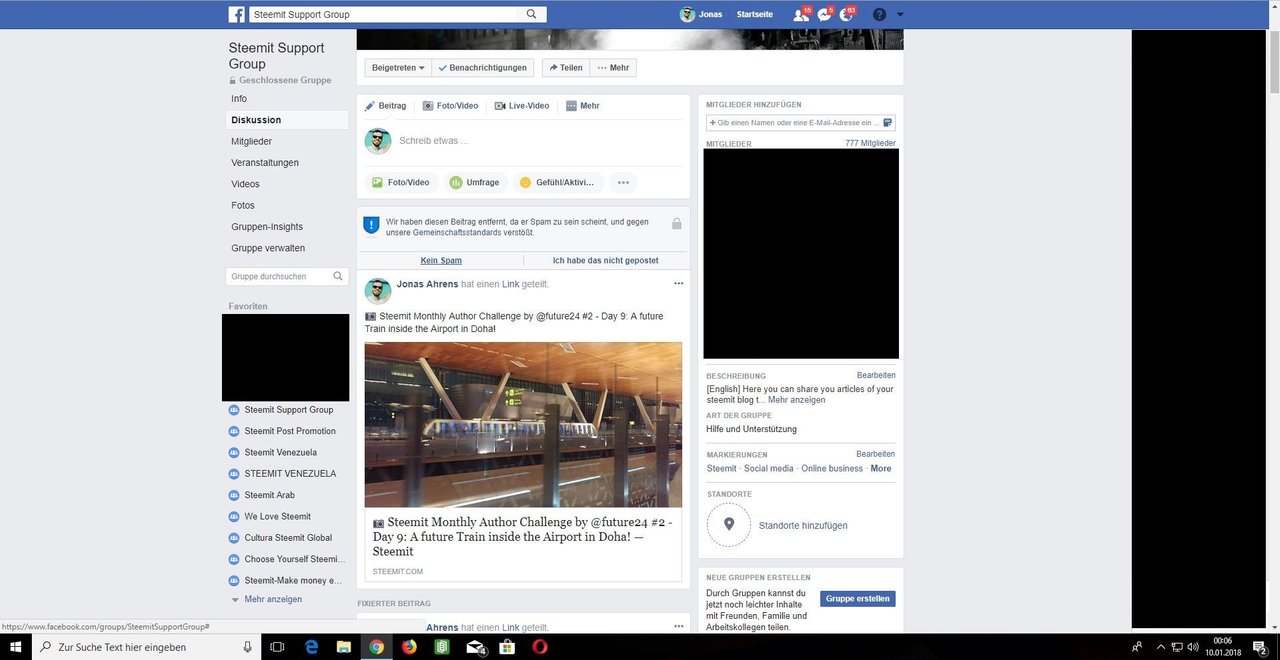1280x660 pixels.
Task: Click the composer profile picture
Action: 378,141
